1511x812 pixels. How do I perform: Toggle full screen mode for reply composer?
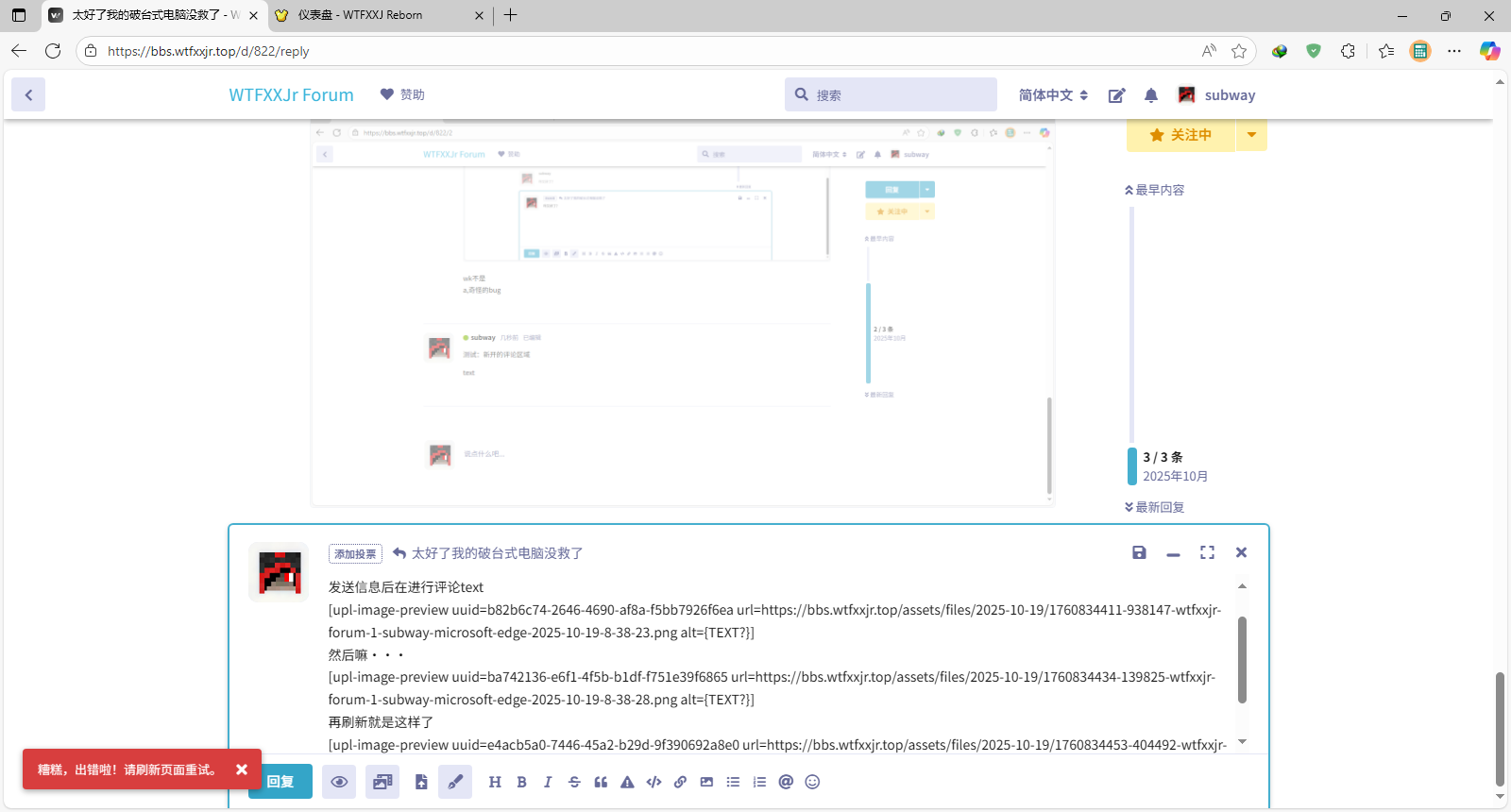[1207, 552]
